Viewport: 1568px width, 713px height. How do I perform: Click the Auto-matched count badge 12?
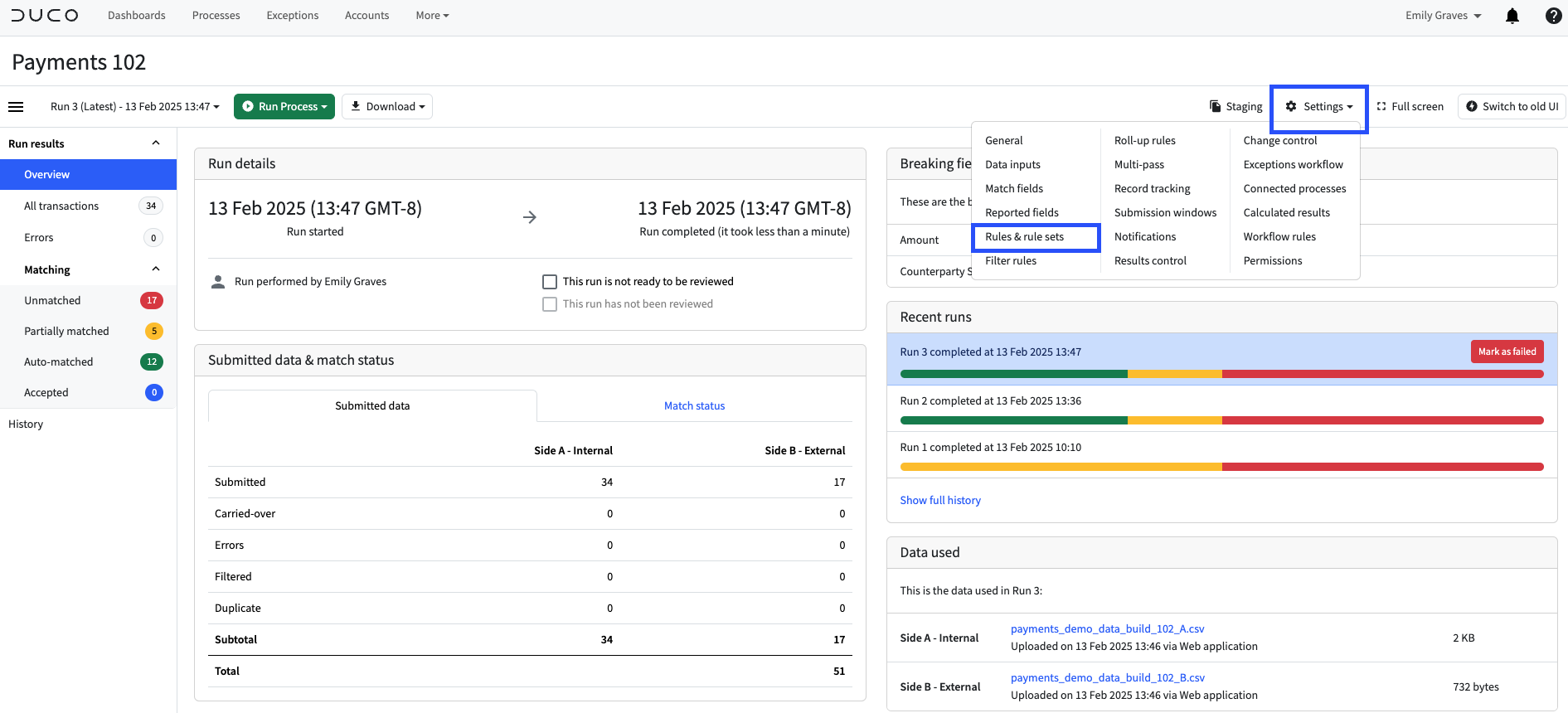pyautogui.click(x=152, y=362)
